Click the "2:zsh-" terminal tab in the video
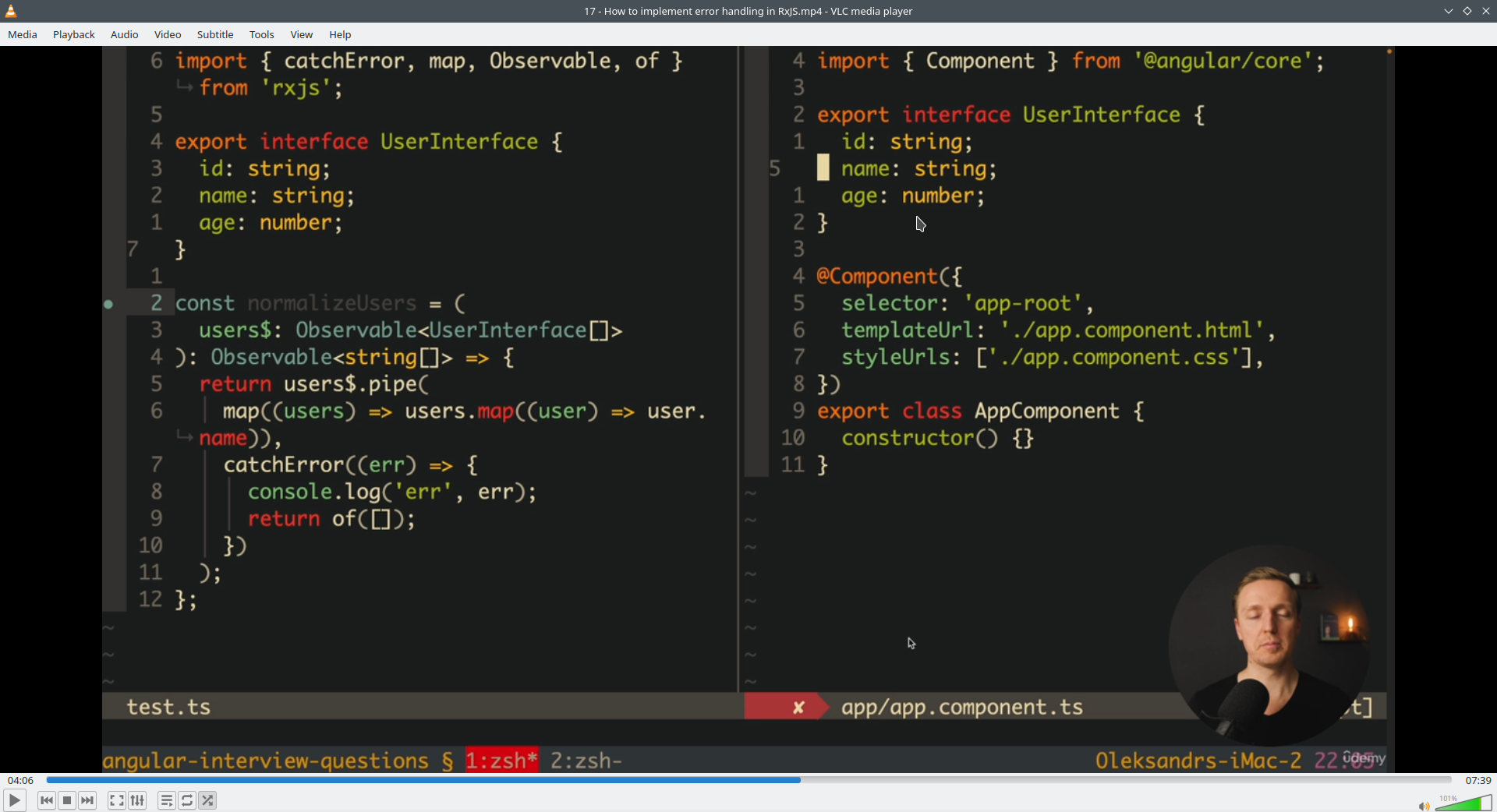 [586, 760]
